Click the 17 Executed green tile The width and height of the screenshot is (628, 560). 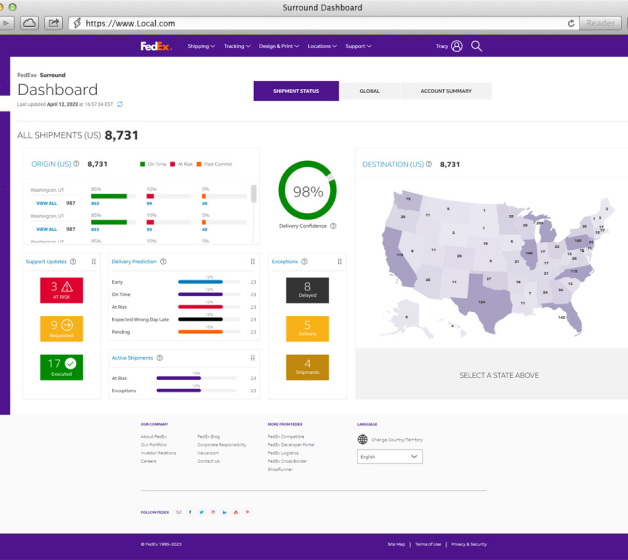pos(61,367)
